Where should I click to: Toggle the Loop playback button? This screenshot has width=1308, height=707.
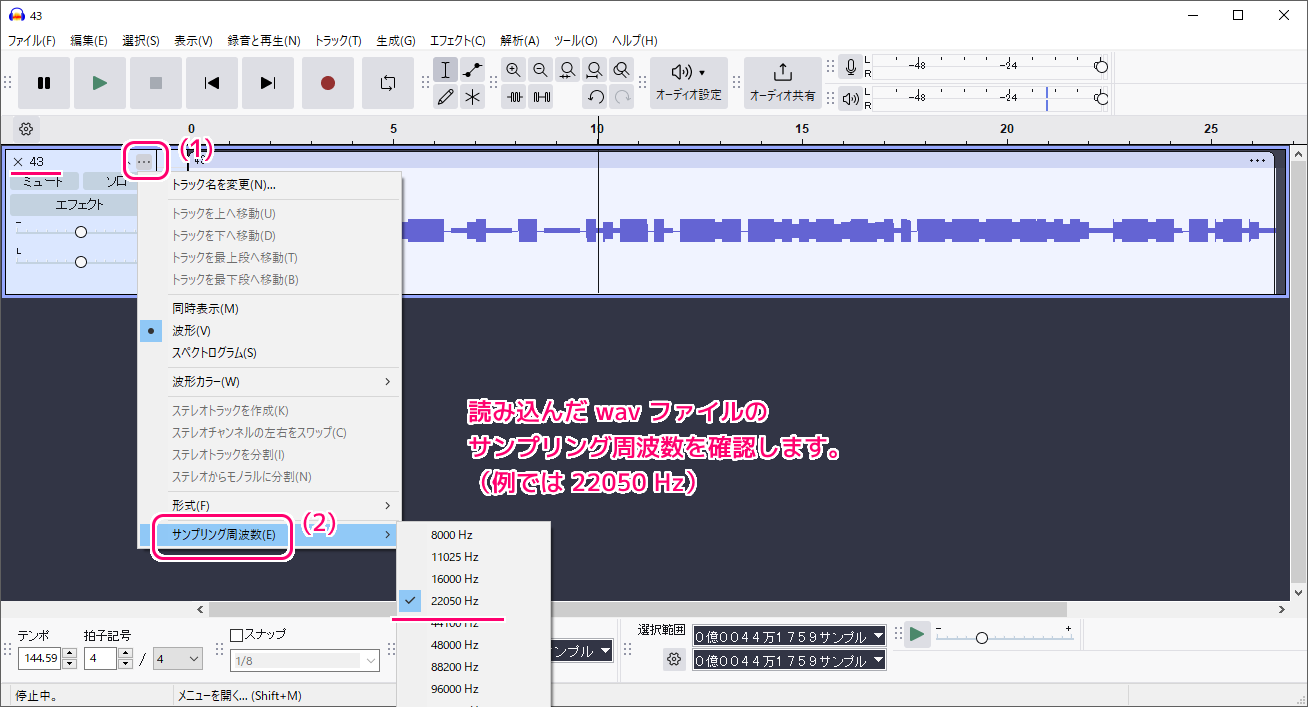388,83
